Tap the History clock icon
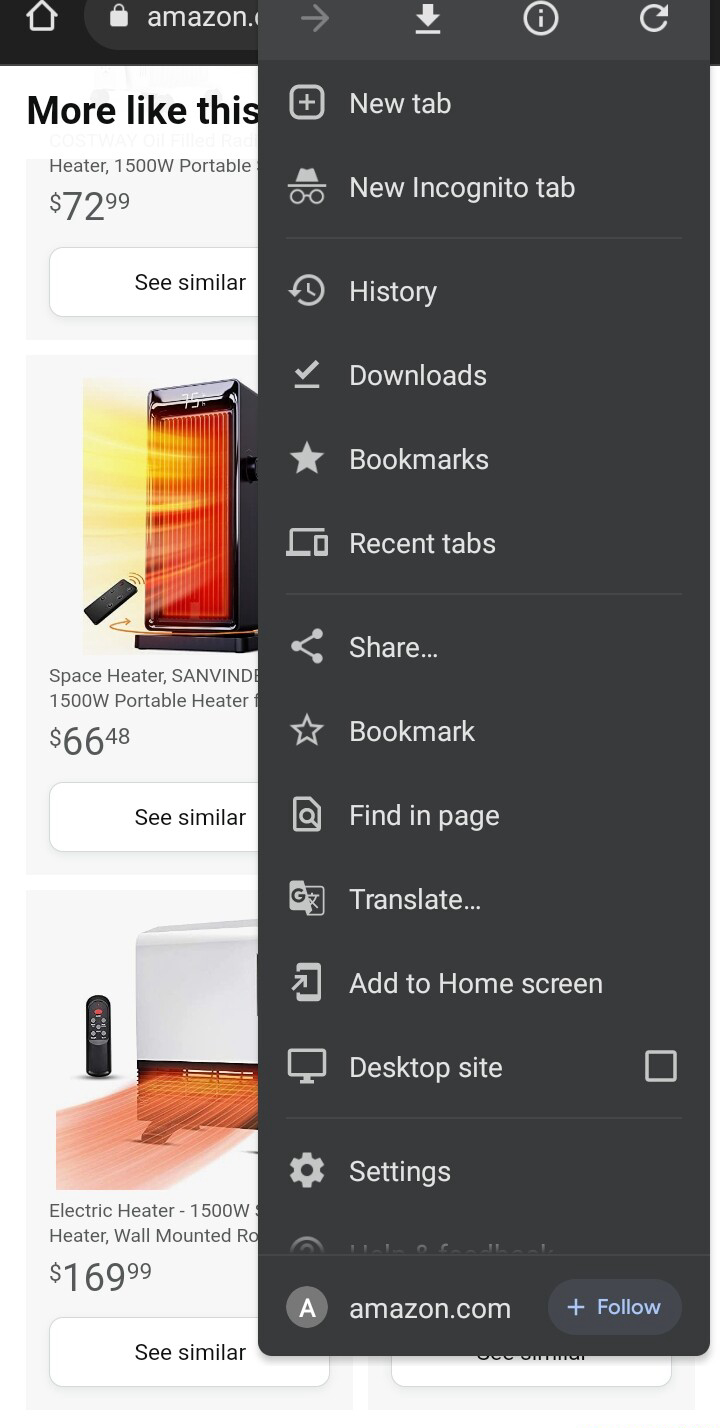 [x=307, y=291]
